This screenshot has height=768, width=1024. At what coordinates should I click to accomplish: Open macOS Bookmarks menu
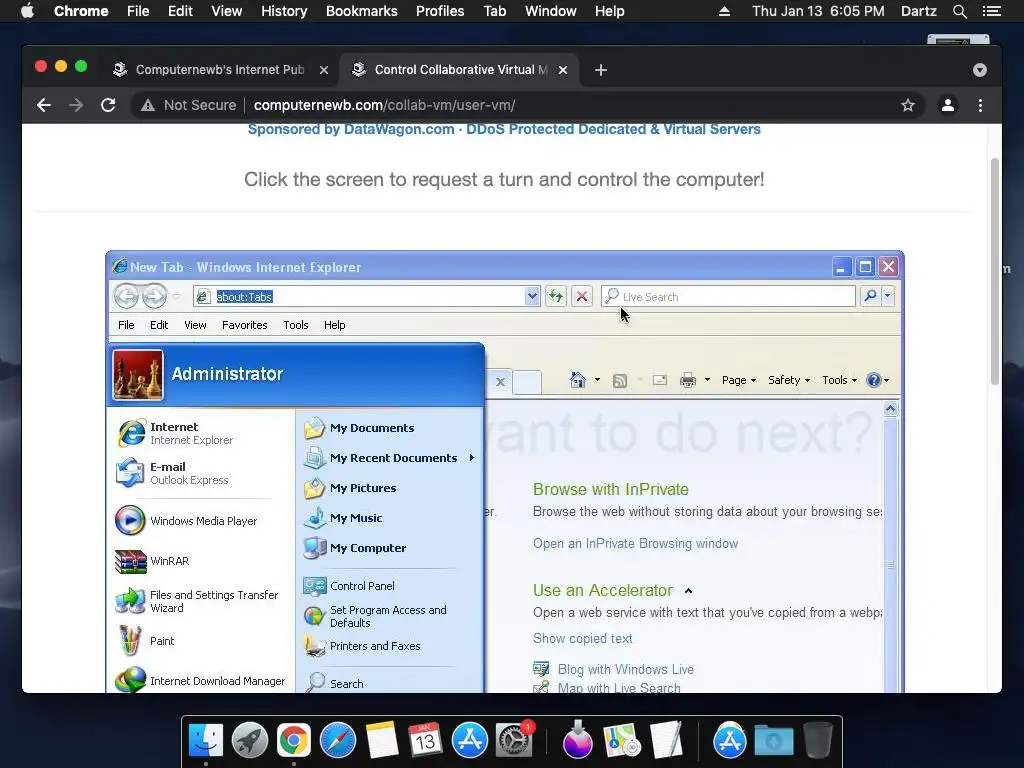pyautogui.click(x=362, y=11)
